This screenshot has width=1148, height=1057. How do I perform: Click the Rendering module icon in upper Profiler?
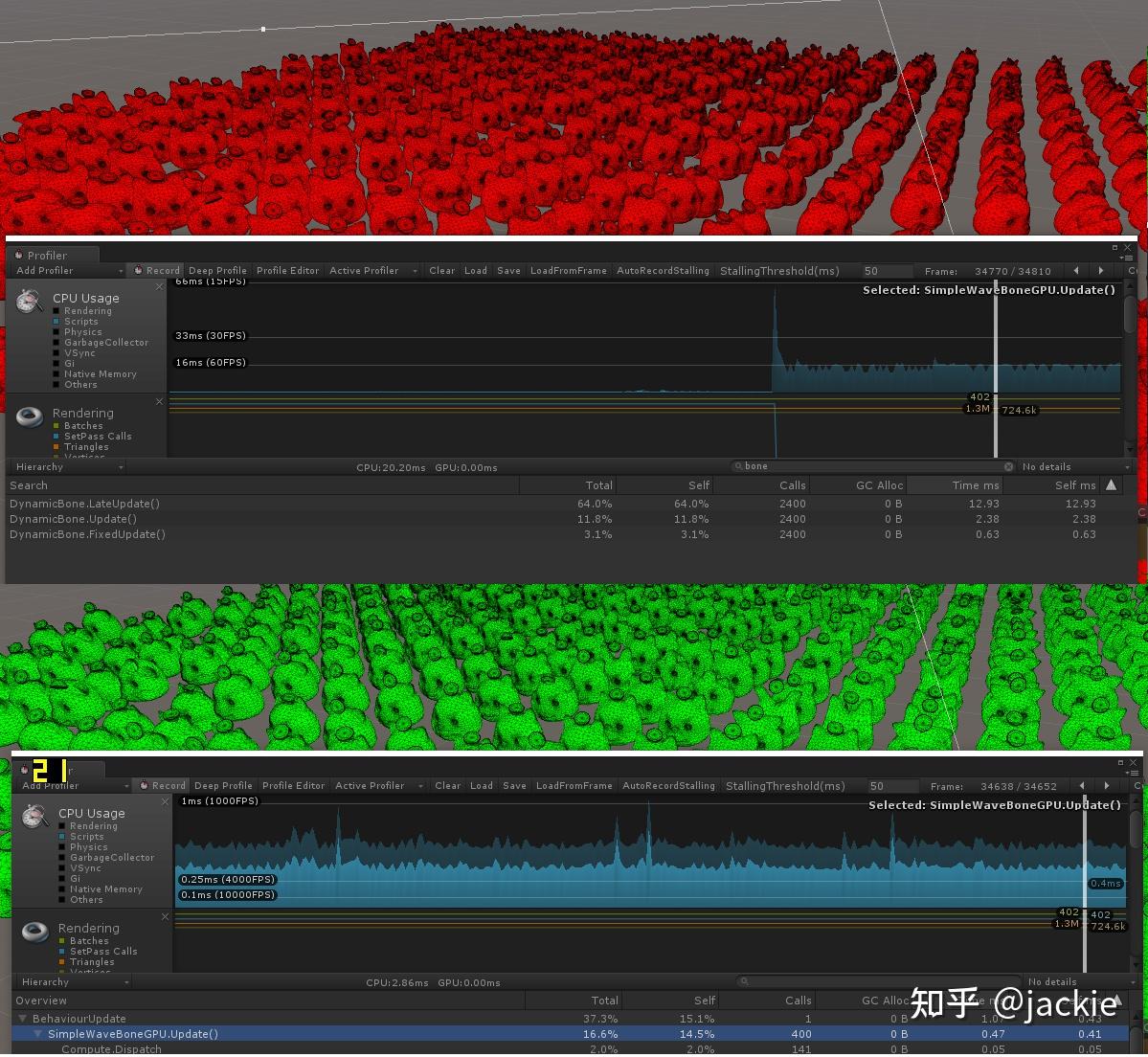point(30,417)
